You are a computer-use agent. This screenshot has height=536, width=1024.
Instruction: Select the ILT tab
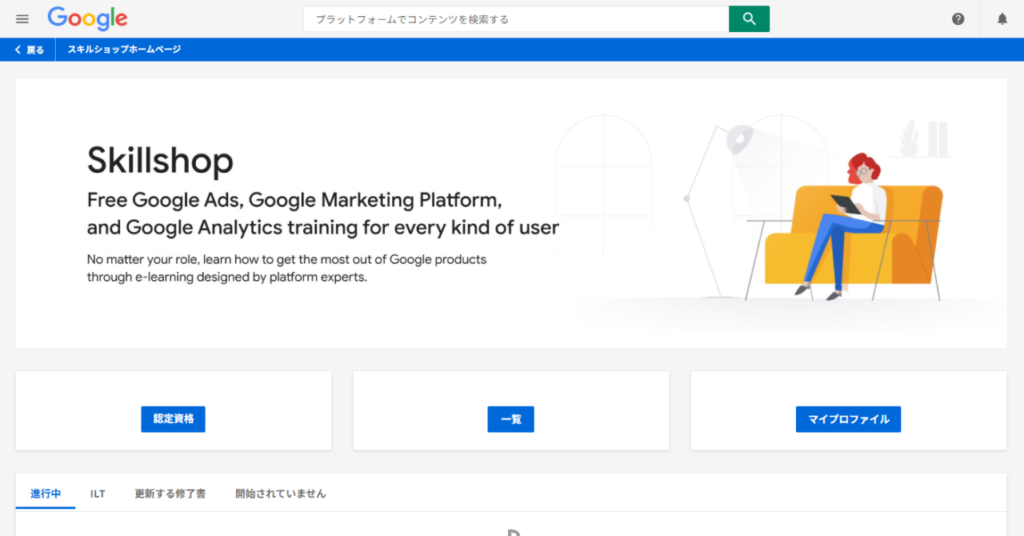tap(98, 494)
